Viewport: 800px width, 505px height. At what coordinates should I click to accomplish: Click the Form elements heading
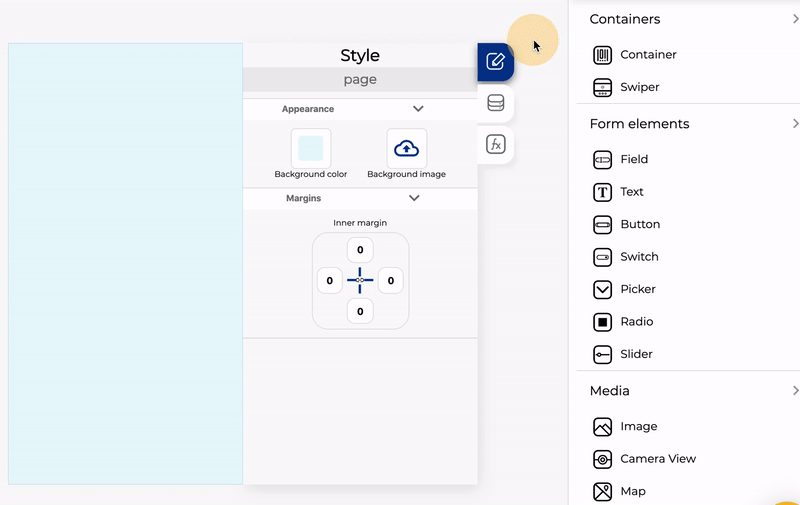click(x=639, y=123)
